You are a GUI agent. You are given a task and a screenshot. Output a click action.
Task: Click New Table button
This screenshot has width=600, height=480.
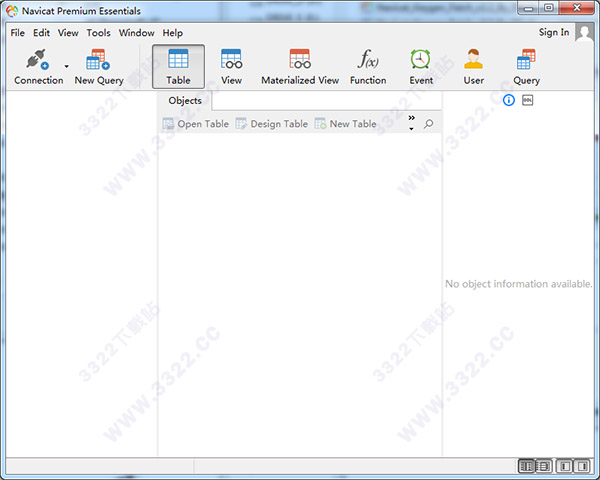(x=346, y=124)
